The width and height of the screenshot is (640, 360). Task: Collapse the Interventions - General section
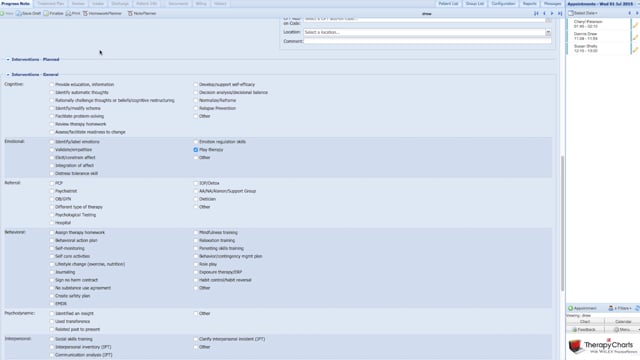(x=8, y=75)
